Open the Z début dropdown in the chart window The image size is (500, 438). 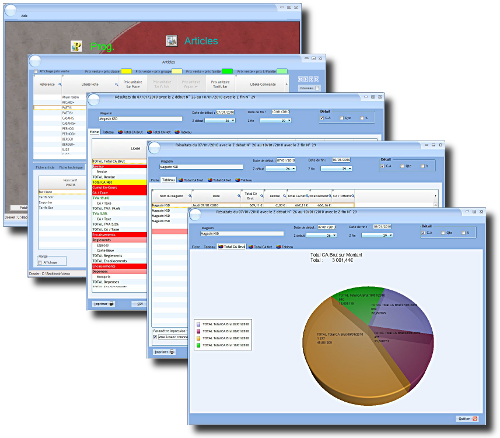click(x=321, y=235)
